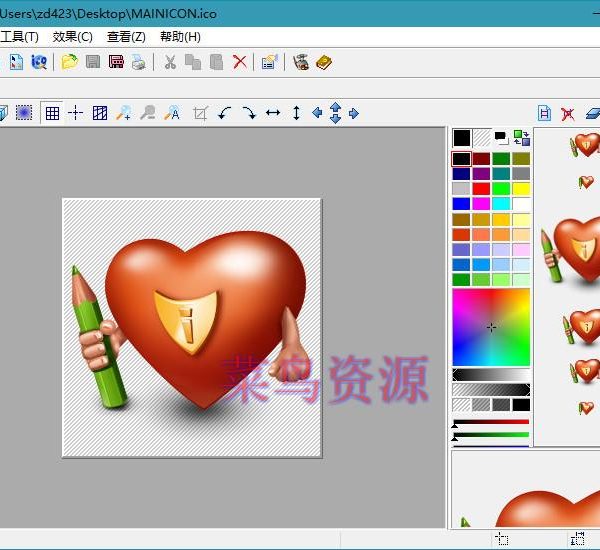Pick the bright red palette swatch
The height and width of the screenshot is (550, 600).
pyautogui.click(x=481, y=188)
